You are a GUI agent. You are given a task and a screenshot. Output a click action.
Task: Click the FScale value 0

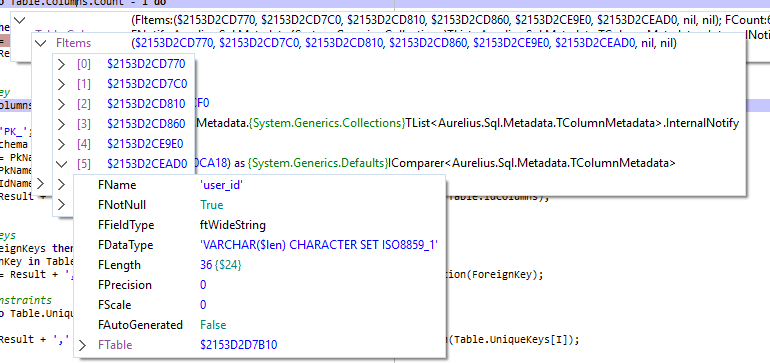pyautogui.click(x=203, y=305)
